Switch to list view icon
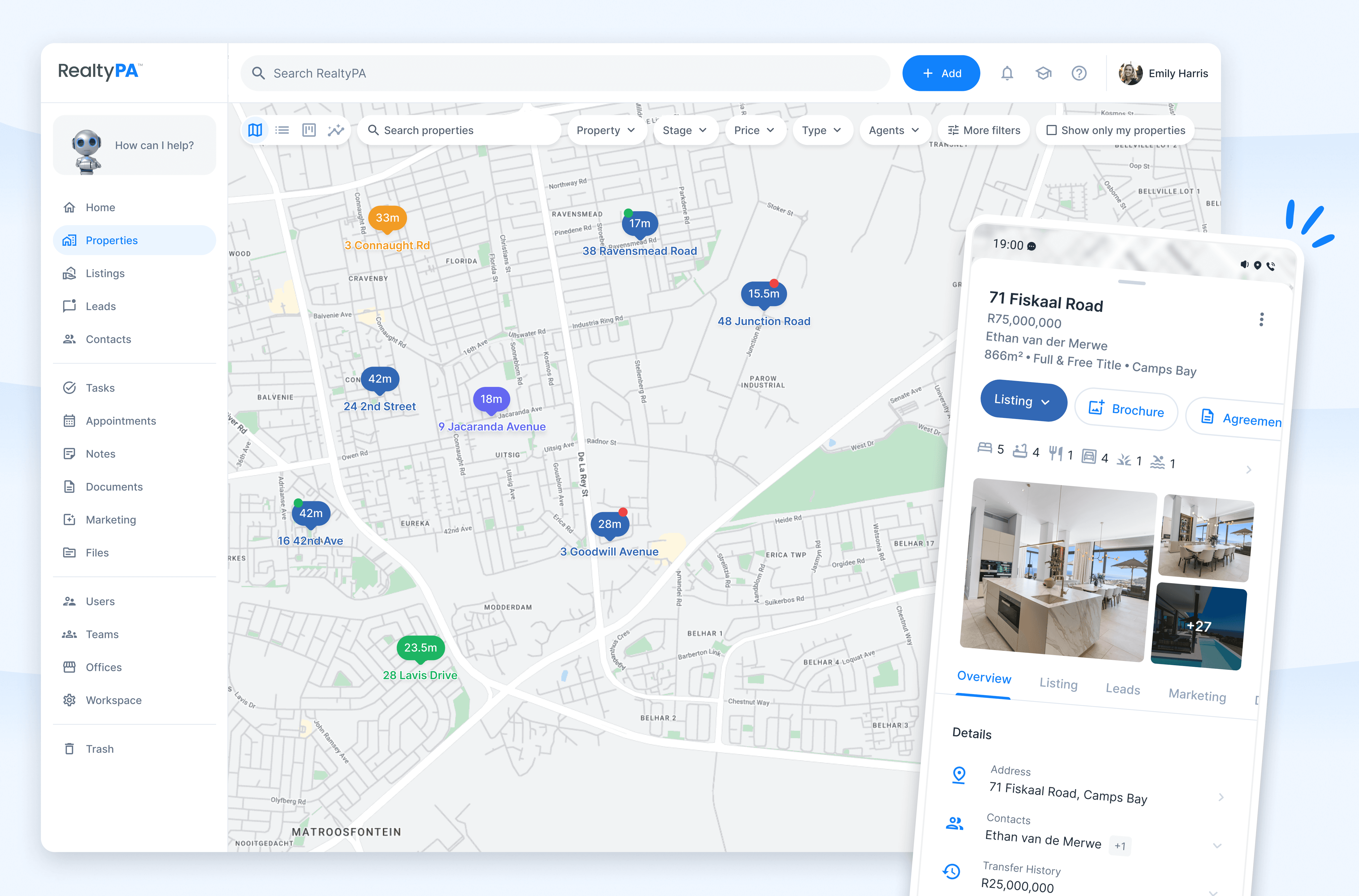Image resolution: width=1359 pixels, height=896 pixels. click(x=282, y=130)
